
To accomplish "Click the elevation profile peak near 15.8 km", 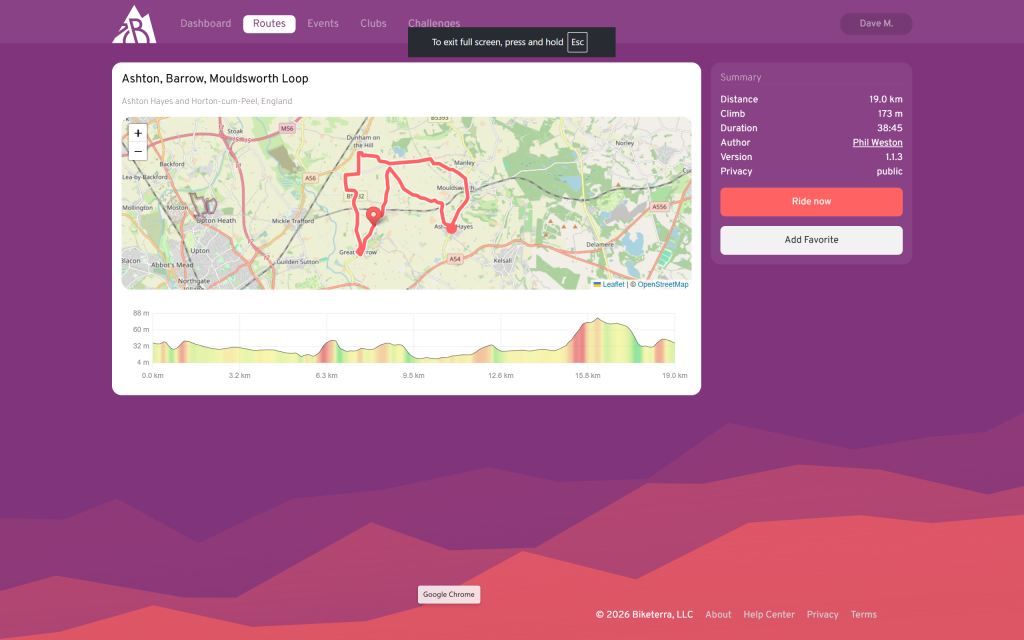I will pyautogui.click(x=596, y=322).
